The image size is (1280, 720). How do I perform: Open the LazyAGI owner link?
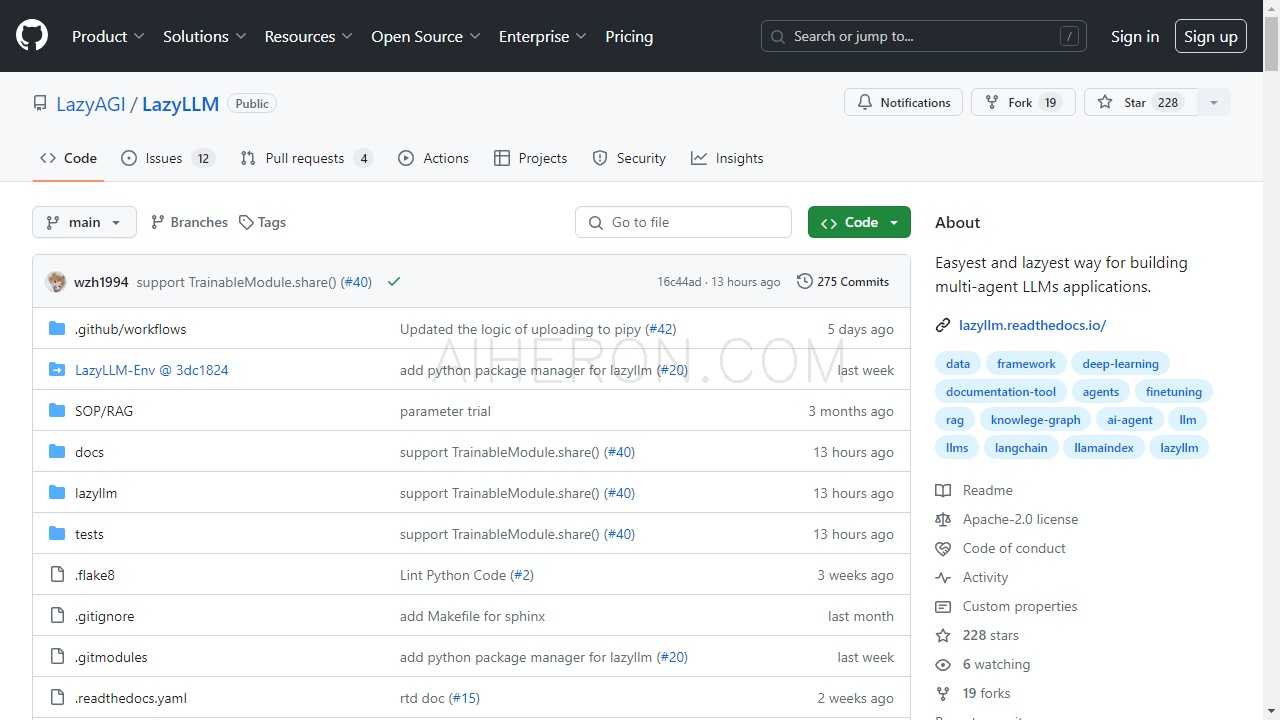coord(91,104)
